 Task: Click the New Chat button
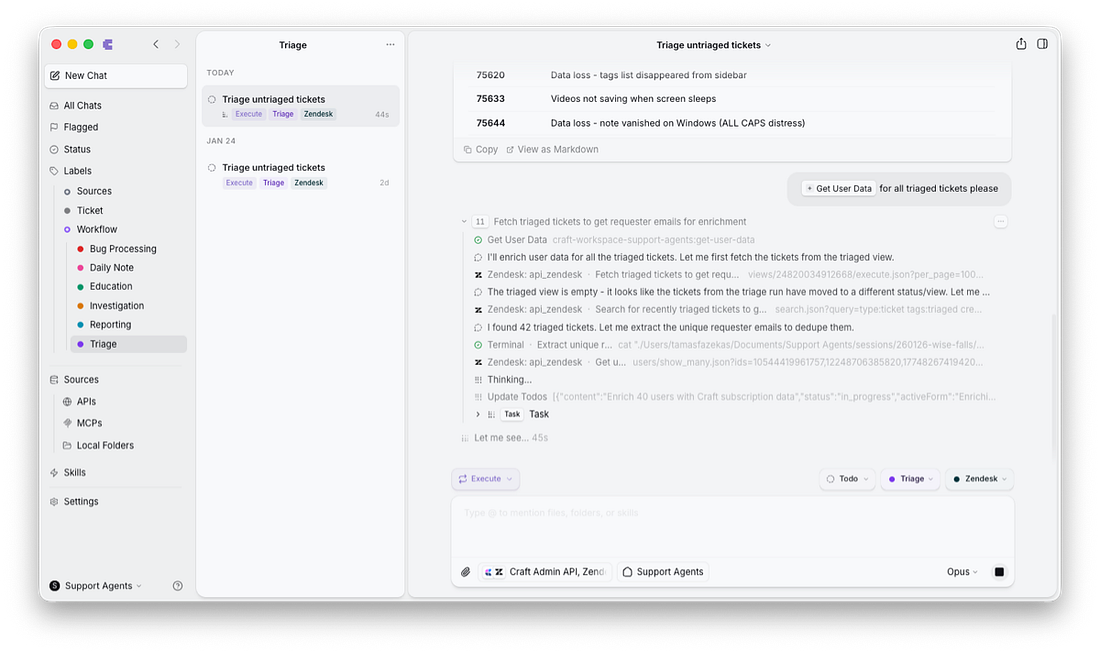pos(116,76)
